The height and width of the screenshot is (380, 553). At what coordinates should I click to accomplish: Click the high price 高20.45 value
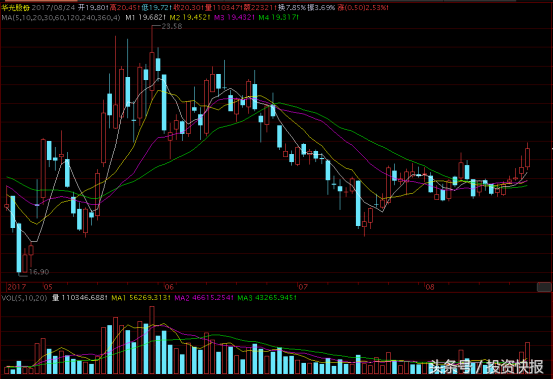124,7
